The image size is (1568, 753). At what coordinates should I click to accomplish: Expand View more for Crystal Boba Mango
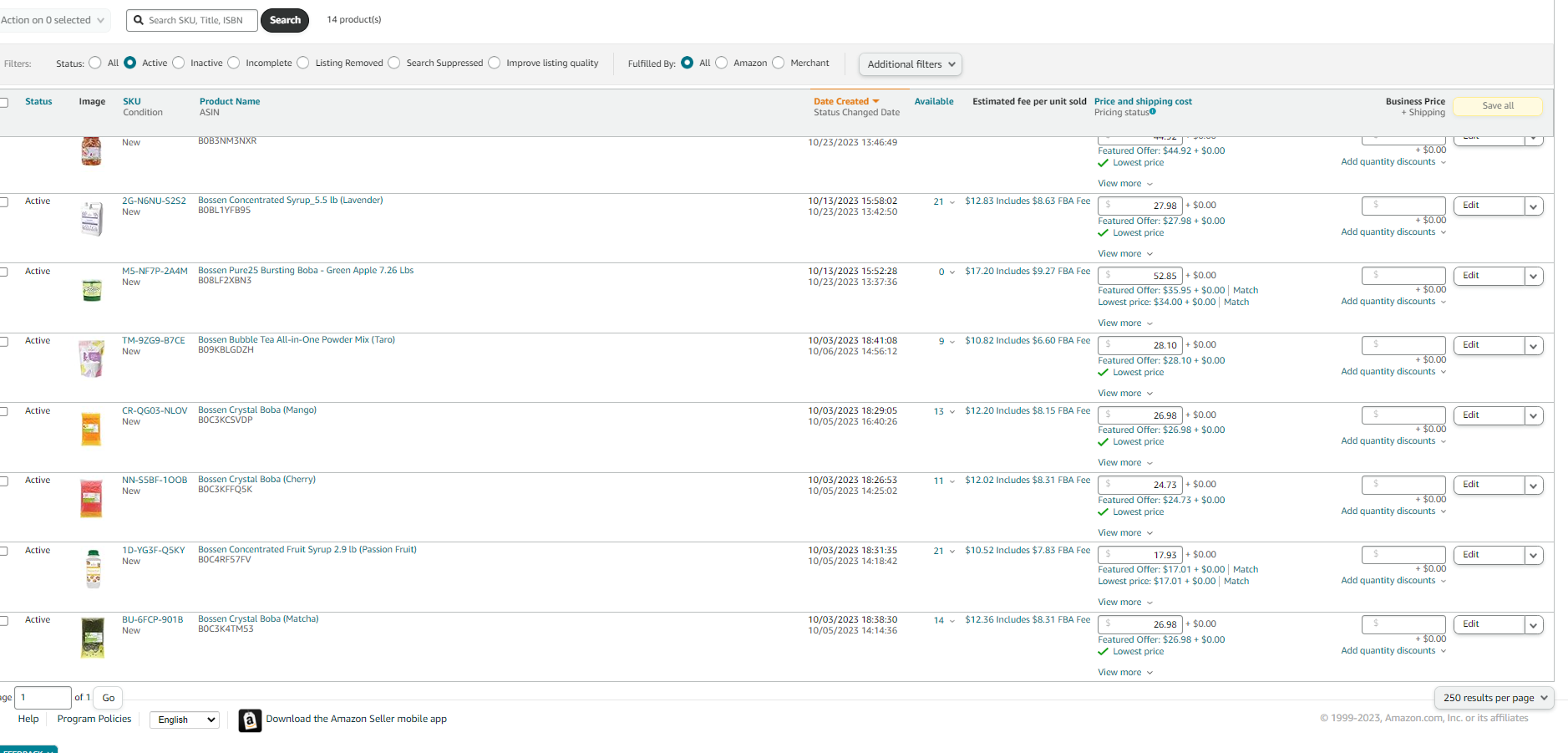click(1125, 462)
